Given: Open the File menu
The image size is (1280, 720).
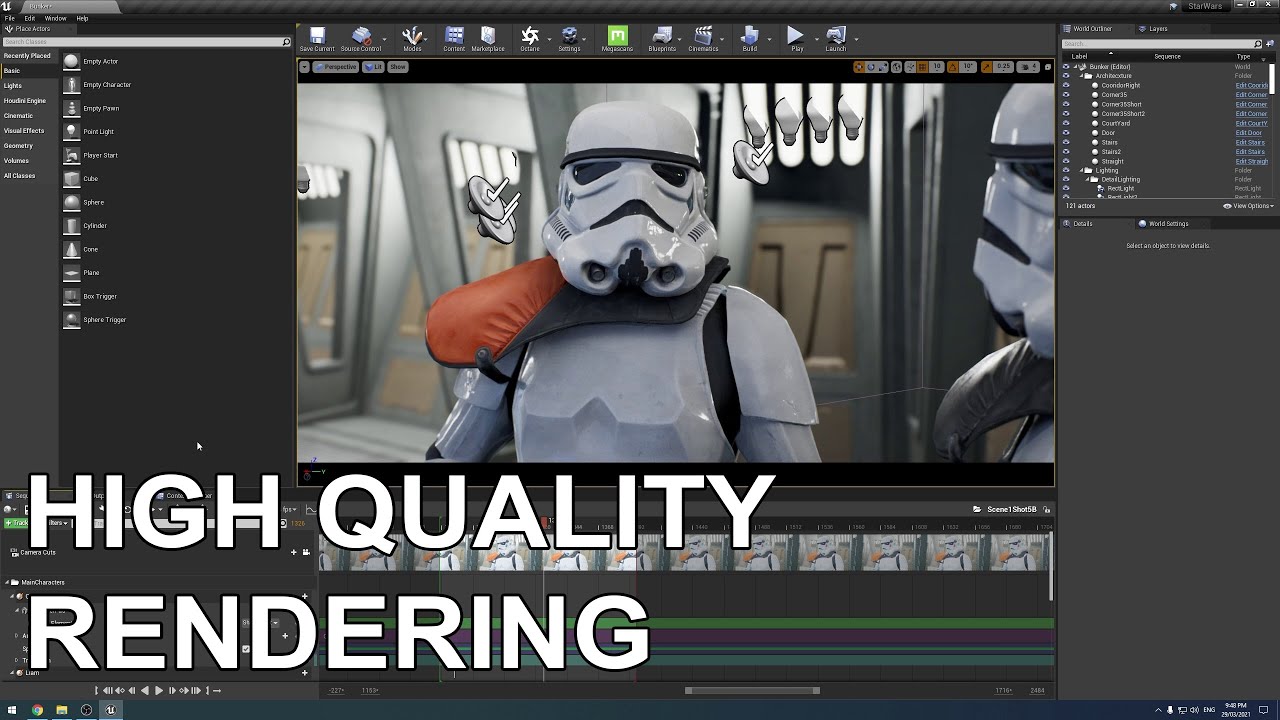Looking at the screenshot, I should [9, 18].
